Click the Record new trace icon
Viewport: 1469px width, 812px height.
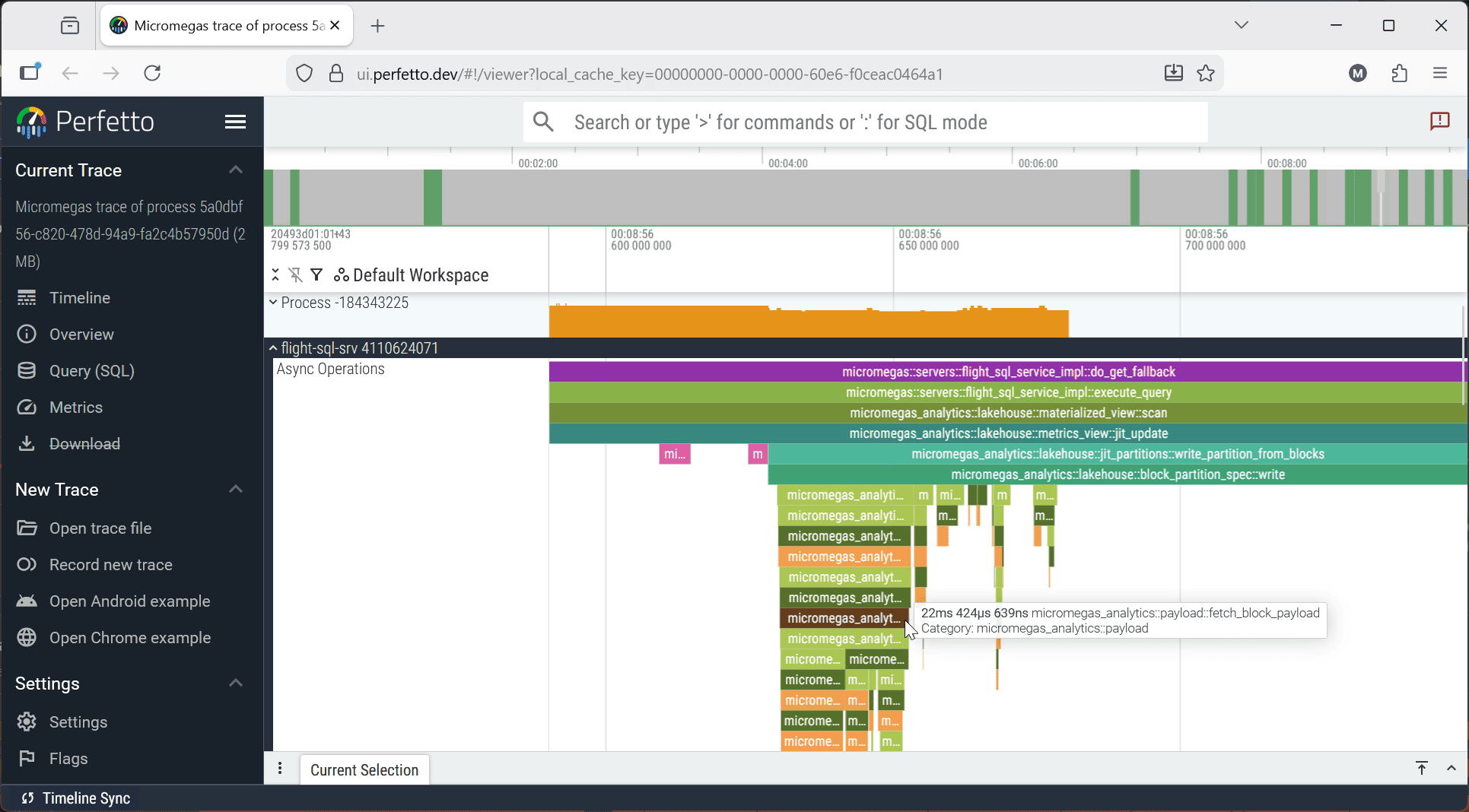(x=27, y=565)
